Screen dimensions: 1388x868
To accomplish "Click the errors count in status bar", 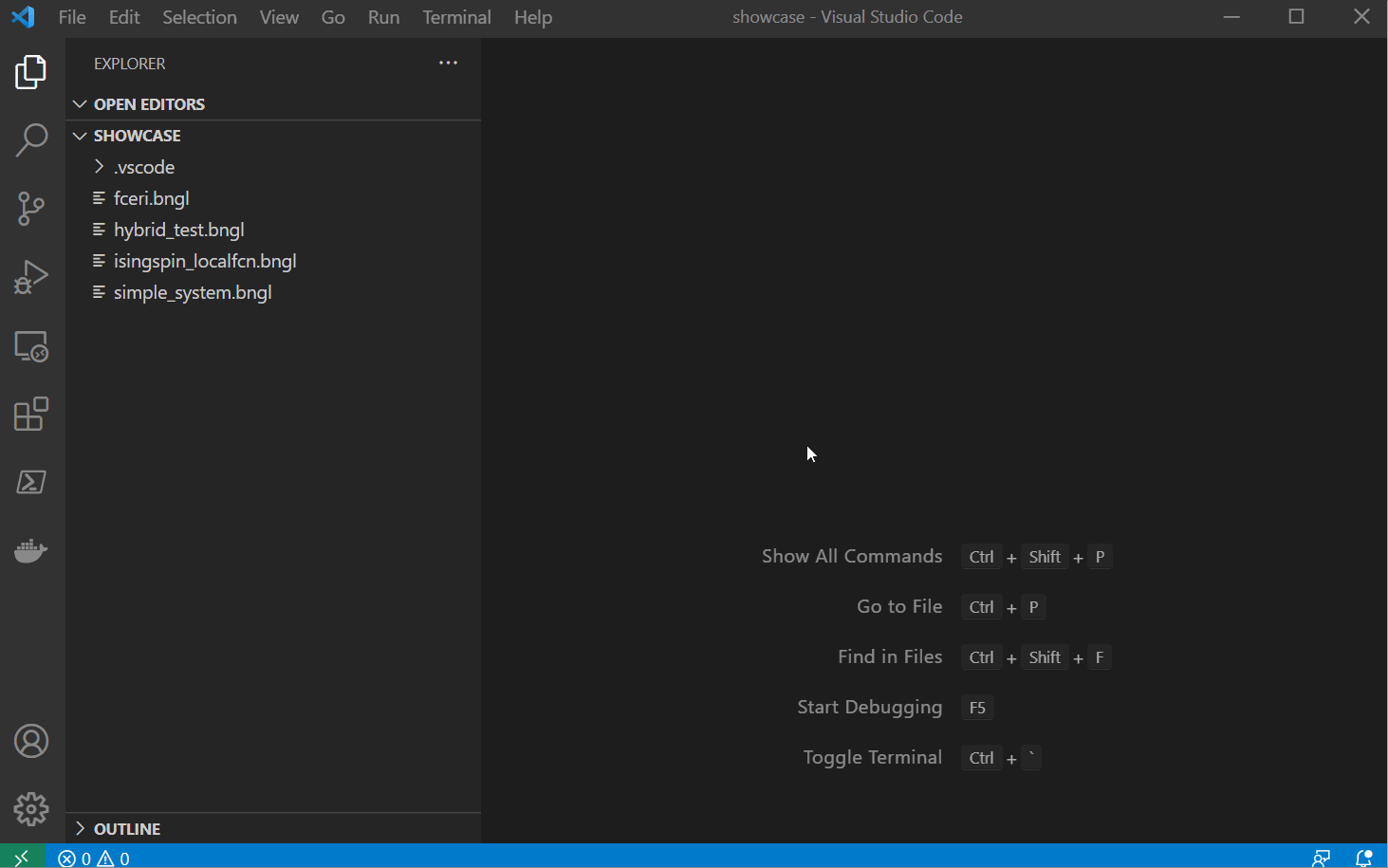I will 75,859.
